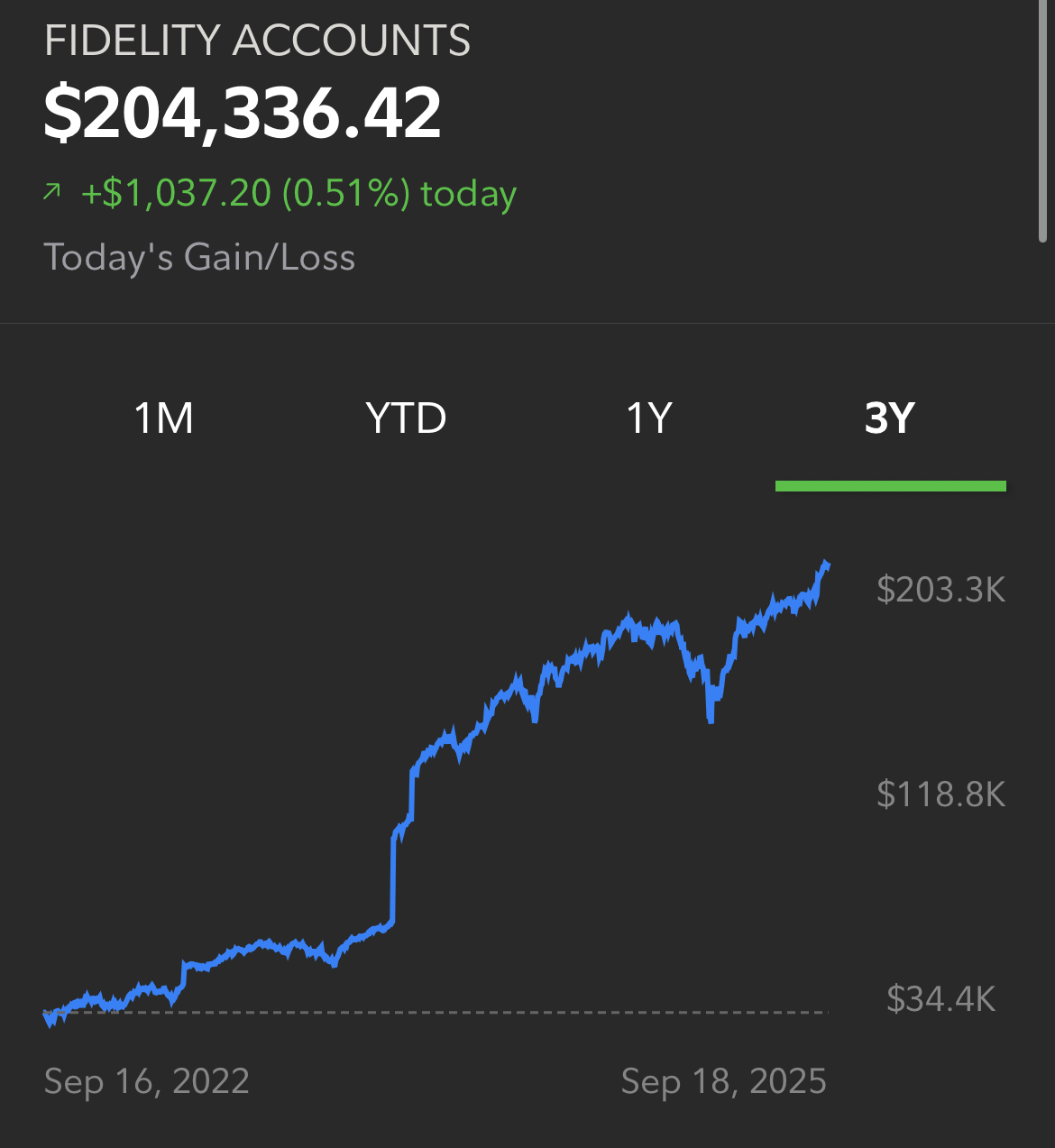Click the $118.8K axis label

940,794
